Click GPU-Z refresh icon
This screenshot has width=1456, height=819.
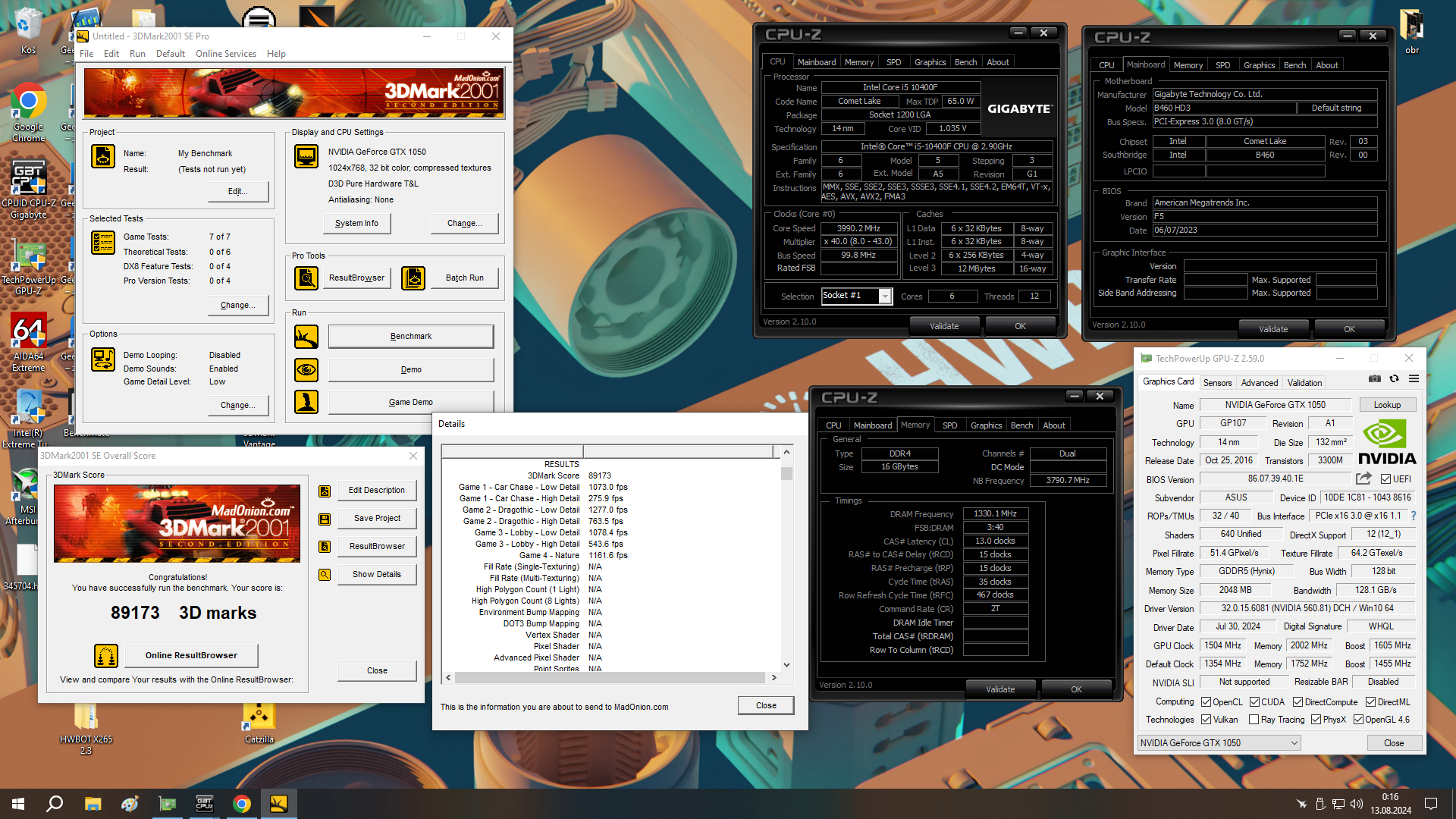click(1394, 378)
